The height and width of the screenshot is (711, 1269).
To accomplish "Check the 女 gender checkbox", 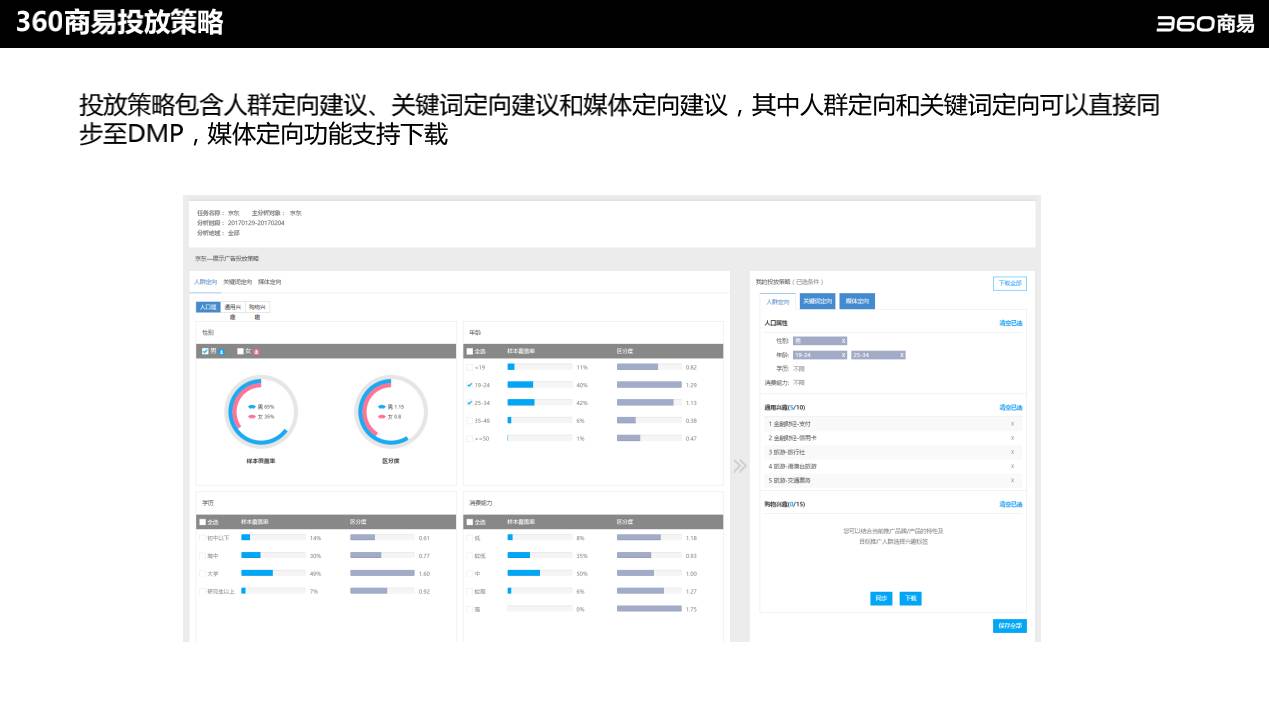I will pyautogui.click(x=240, y=351).
